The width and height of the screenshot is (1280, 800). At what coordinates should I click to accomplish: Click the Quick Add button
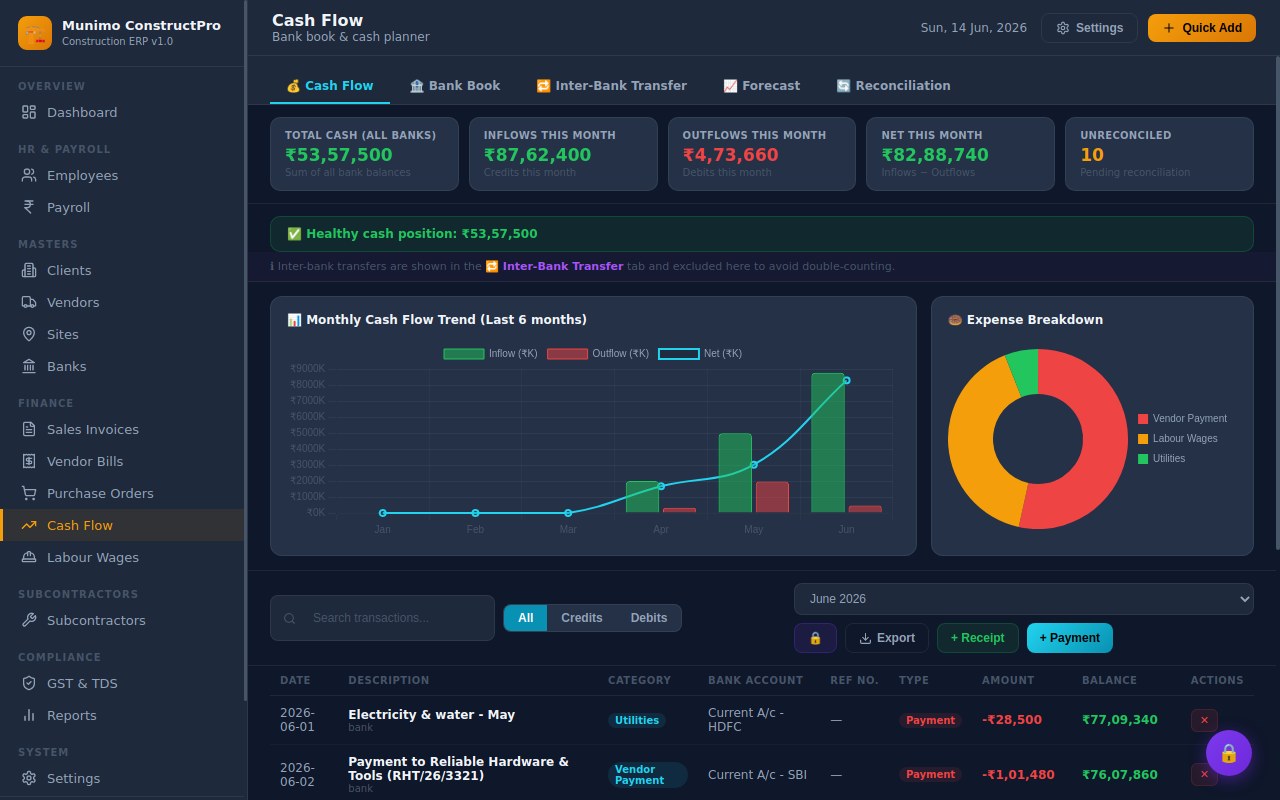1201,28
